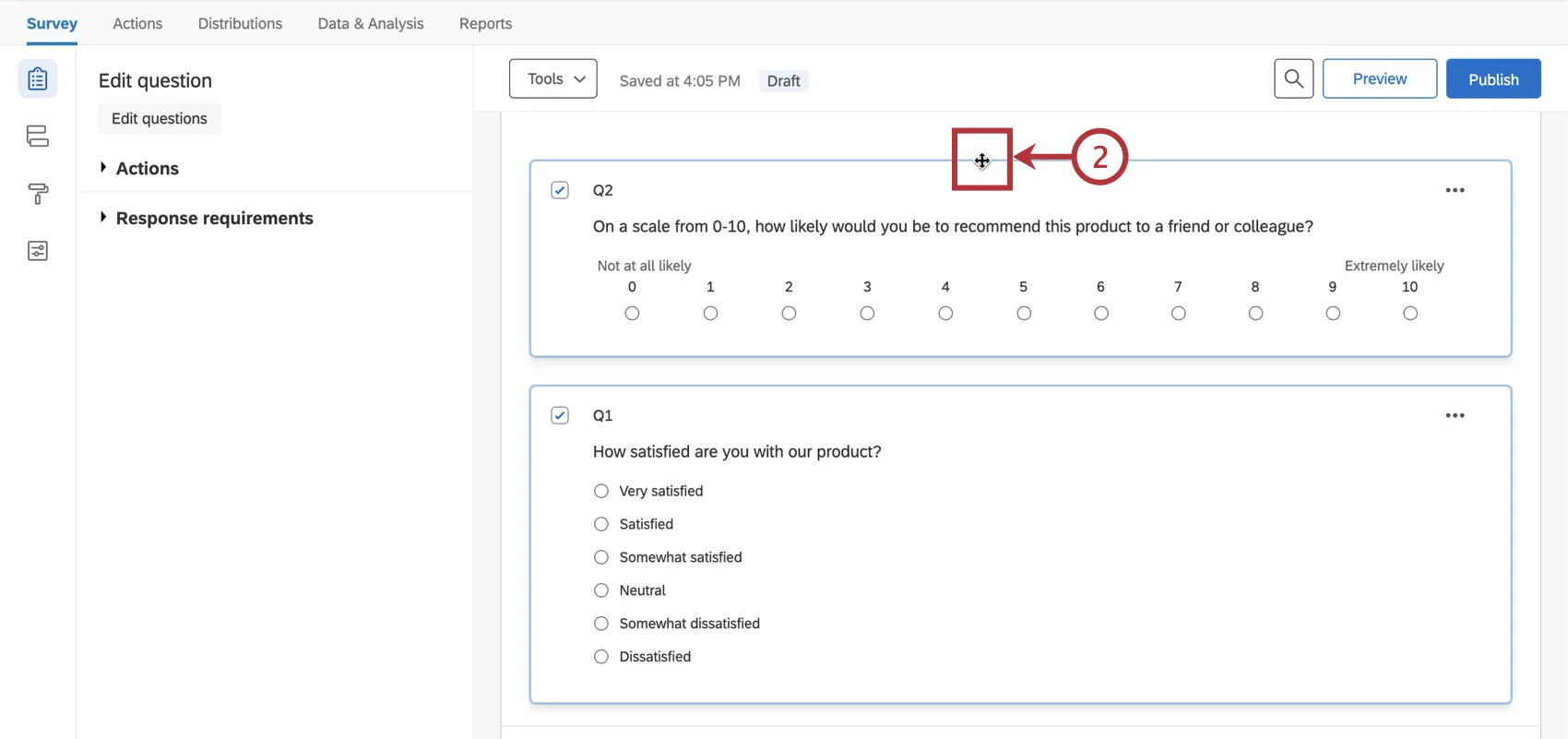Click the search magnifier icon
This screenshot has height=739, width=1568.
point(1293,79)
